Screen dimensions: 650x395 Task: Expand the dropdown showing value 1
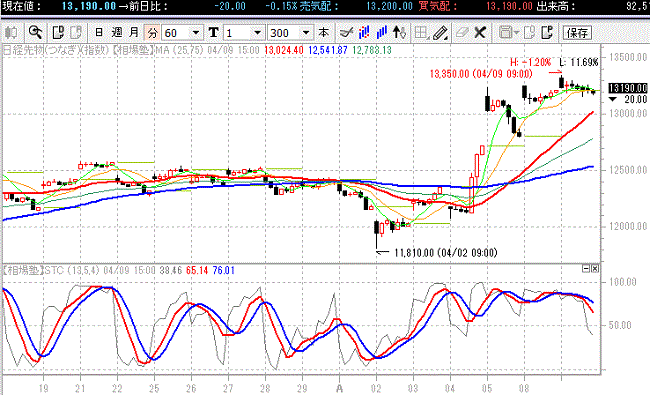coord(257,33)
